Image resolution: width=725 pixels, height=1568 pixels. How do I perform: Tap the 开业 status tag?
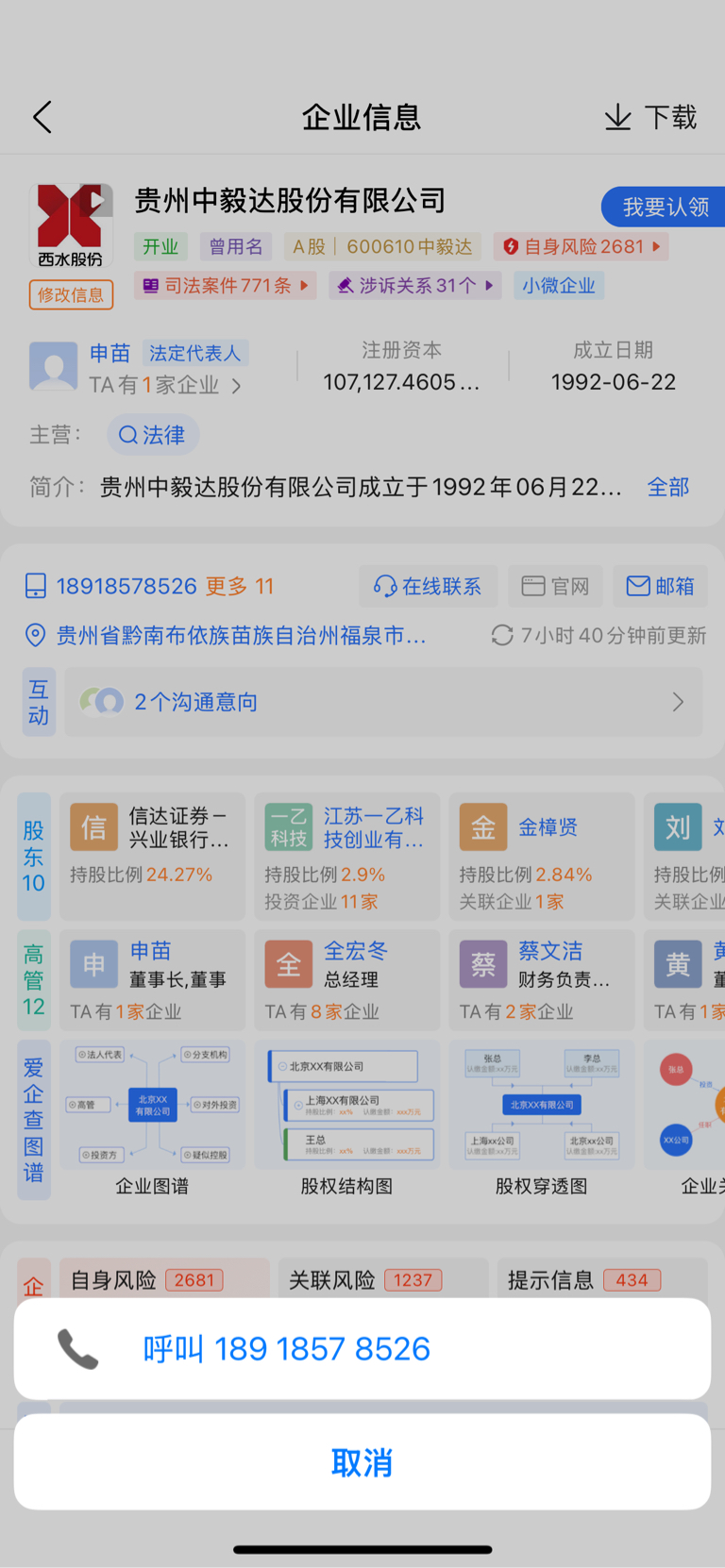[160, 246]
